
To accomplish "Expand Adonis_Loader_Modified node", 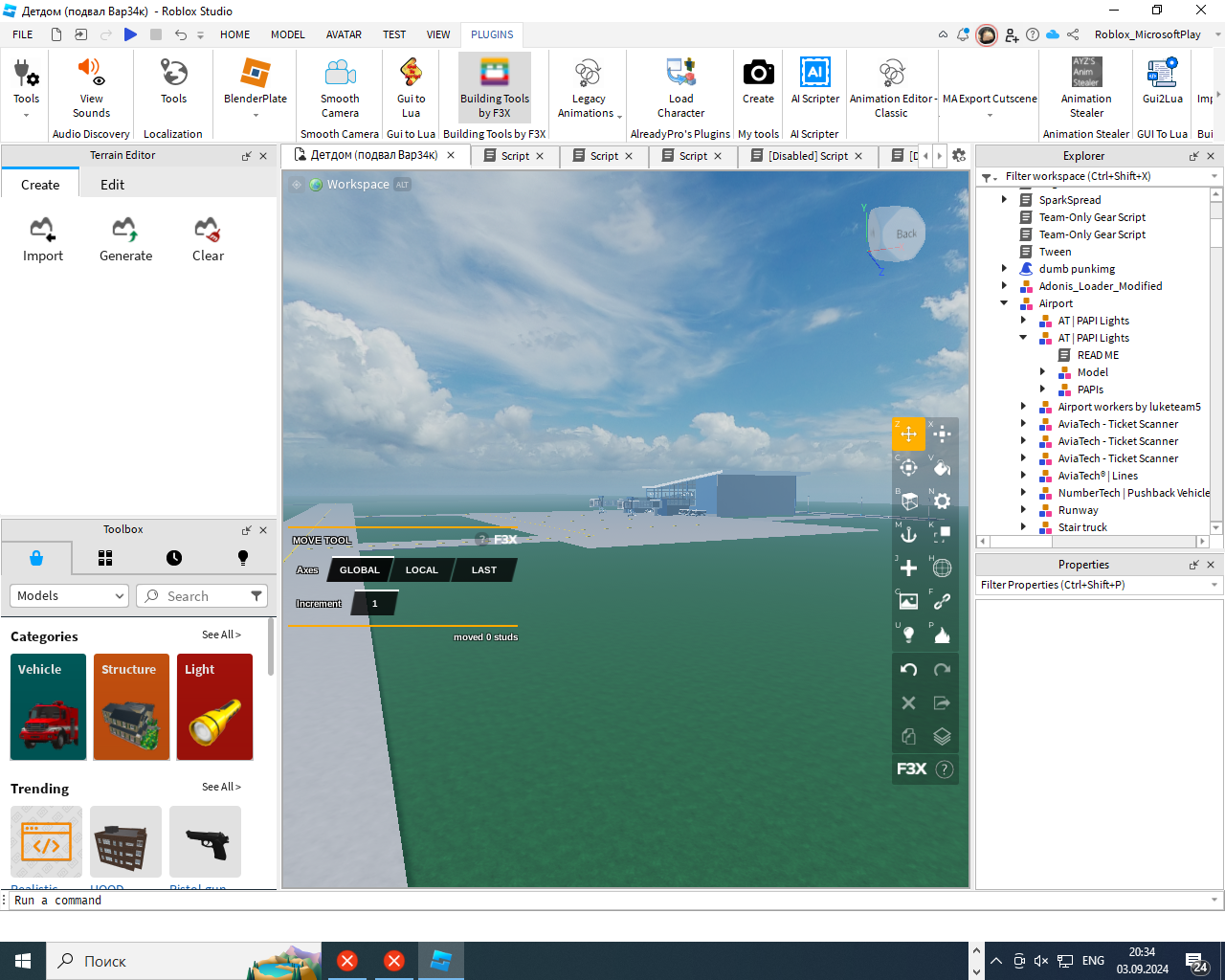I will click(x=1004, y=286).
